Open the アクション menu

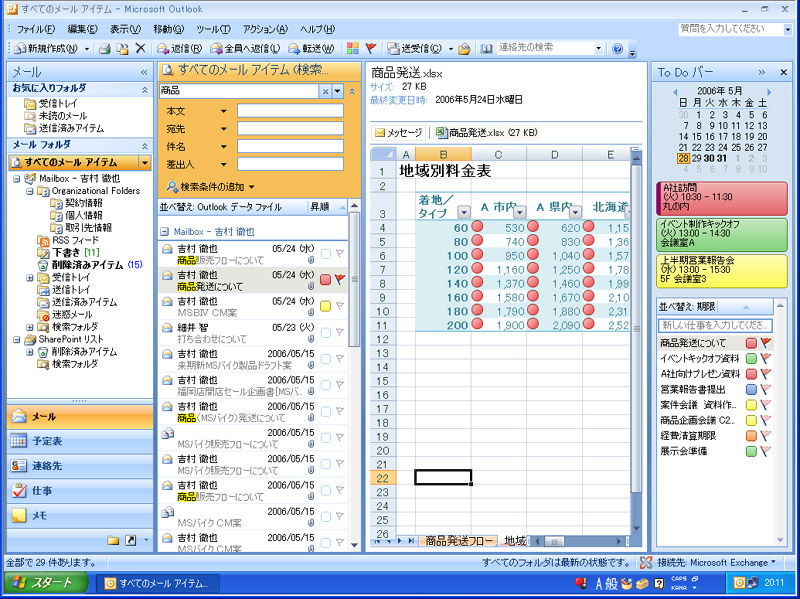pyautogui.click(x=265, y=29)
